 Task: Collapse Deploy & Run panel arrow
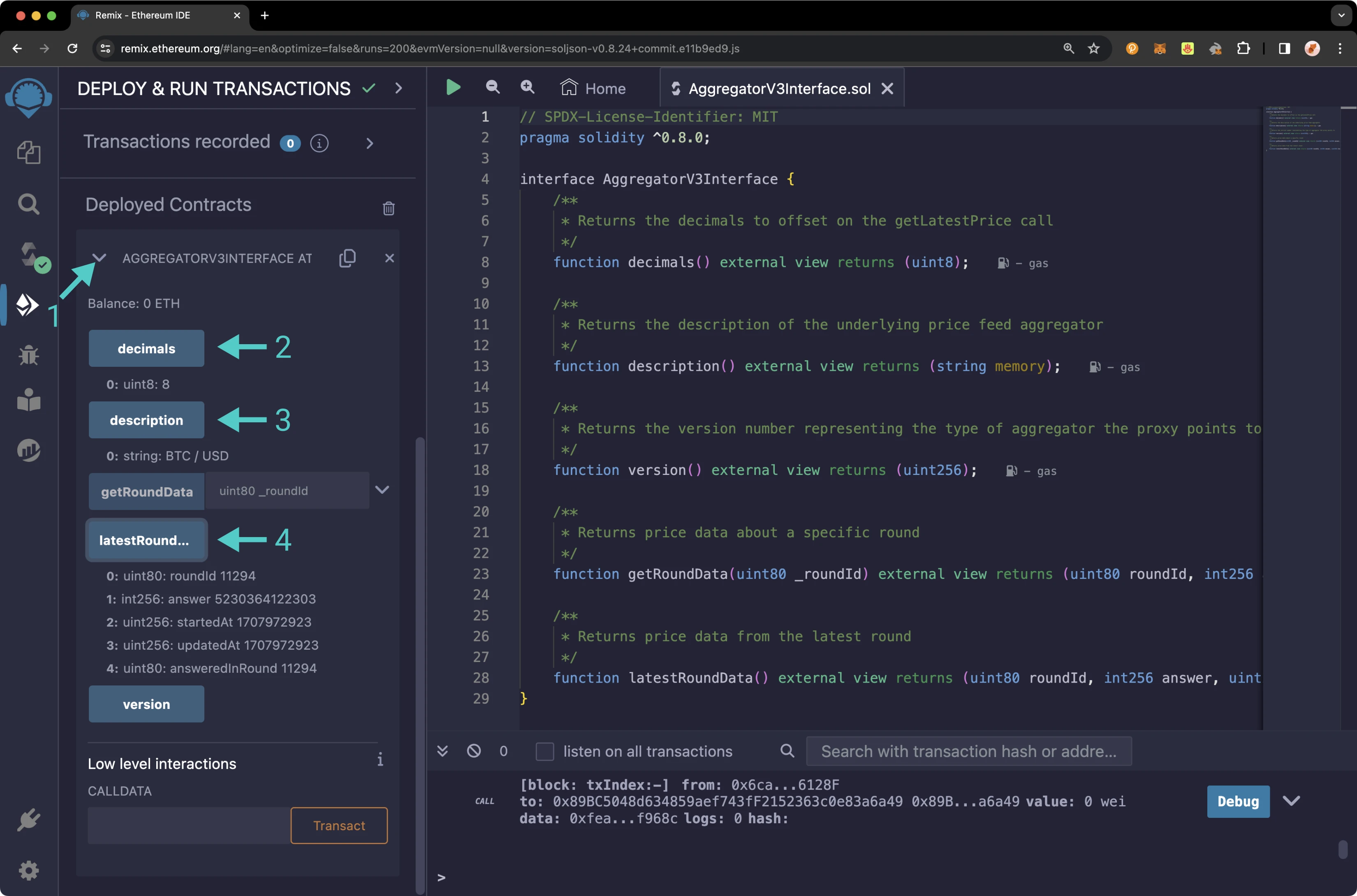coord(398,88)
